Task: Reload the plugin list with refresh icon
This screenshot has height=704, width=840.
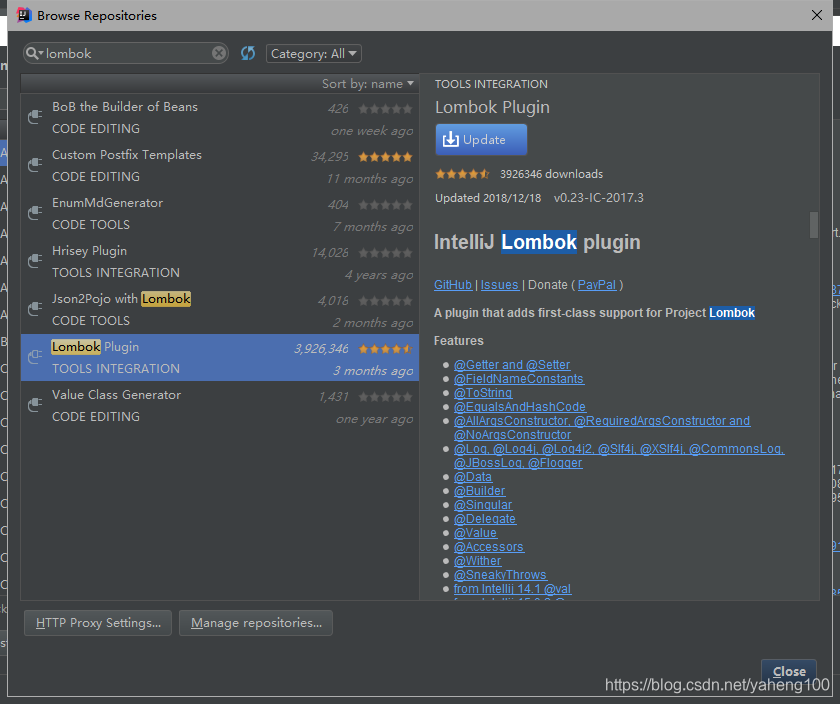Action: 248,53
